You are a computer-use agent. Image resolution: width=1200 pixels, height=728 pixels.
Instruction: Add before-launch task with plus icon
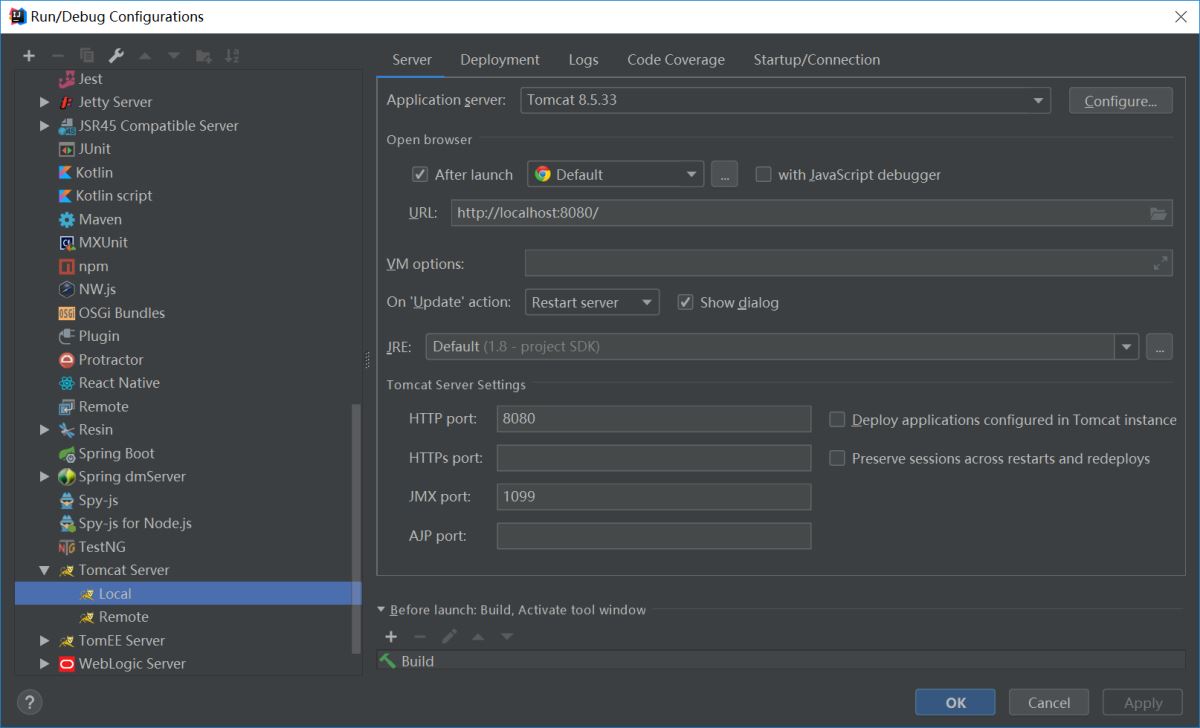(391, 636)
